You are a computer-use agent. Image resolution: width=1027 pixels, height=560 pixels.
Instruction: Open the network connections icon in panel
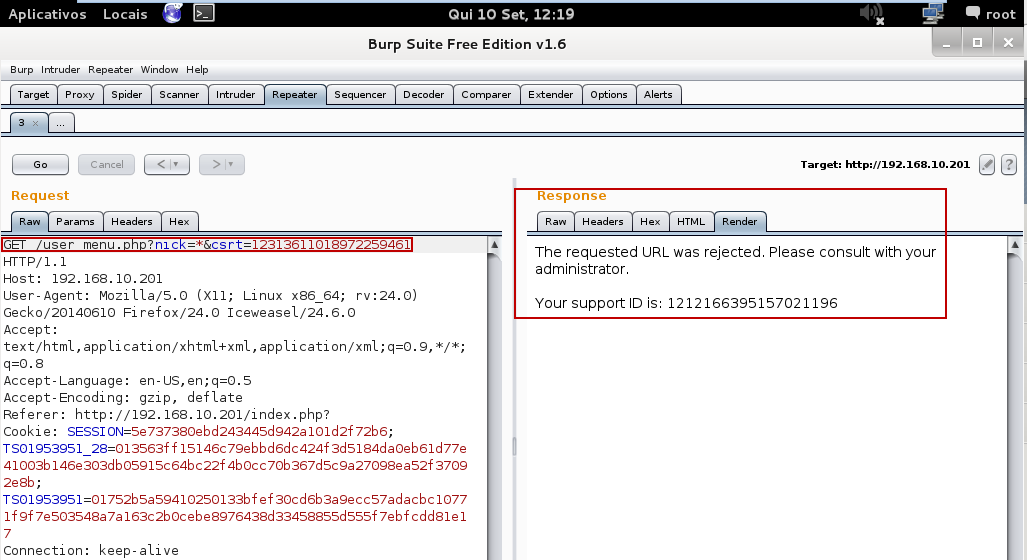pyautogui.click(x=933, y=13)
